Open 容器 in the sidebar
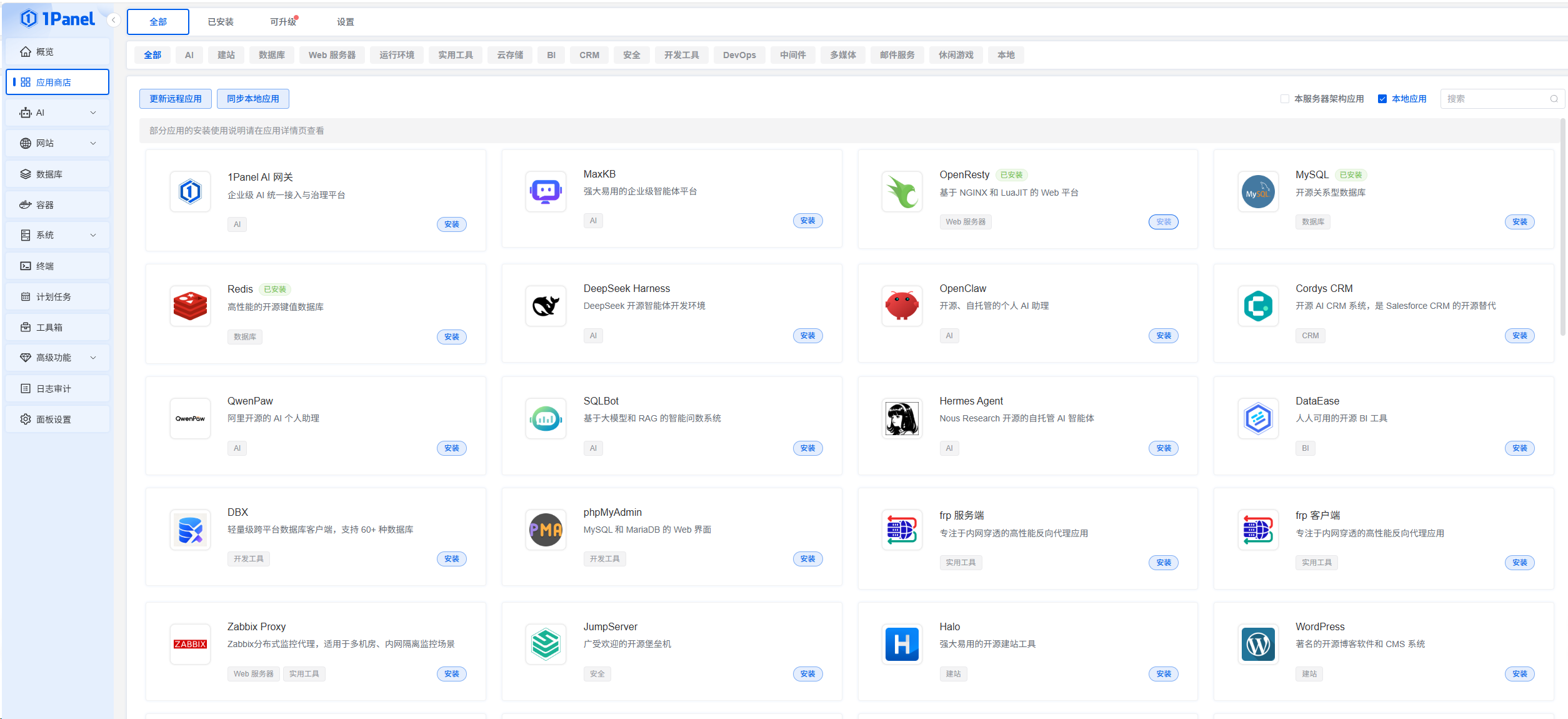This screenshot has height=719, width=1568. 57,204
